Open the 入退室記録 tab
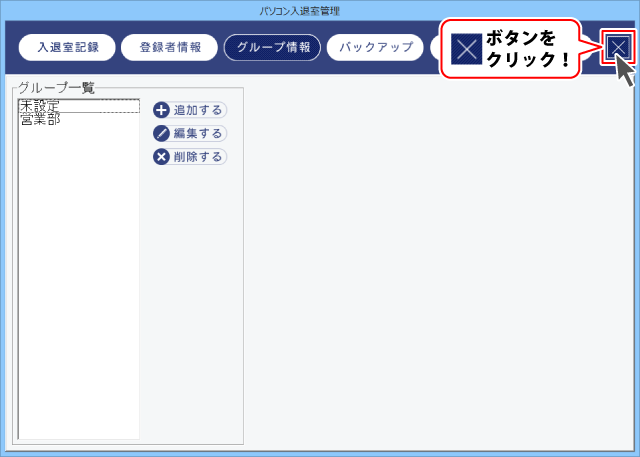Screen dimensions: 640x457 [67, 47]
